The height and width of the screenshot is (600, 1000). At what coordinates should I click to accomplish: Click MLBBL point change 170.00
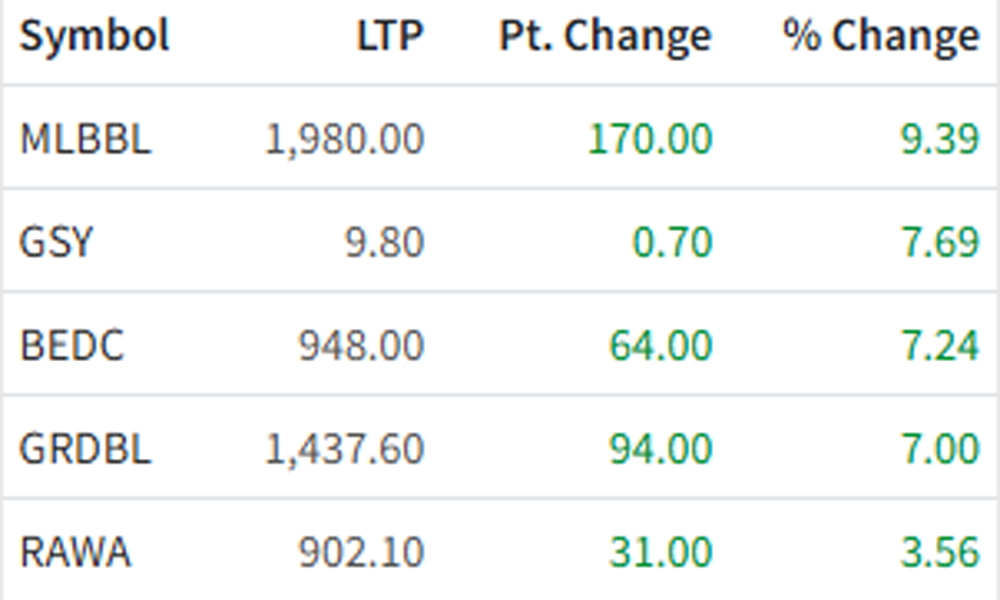[649, 139]
